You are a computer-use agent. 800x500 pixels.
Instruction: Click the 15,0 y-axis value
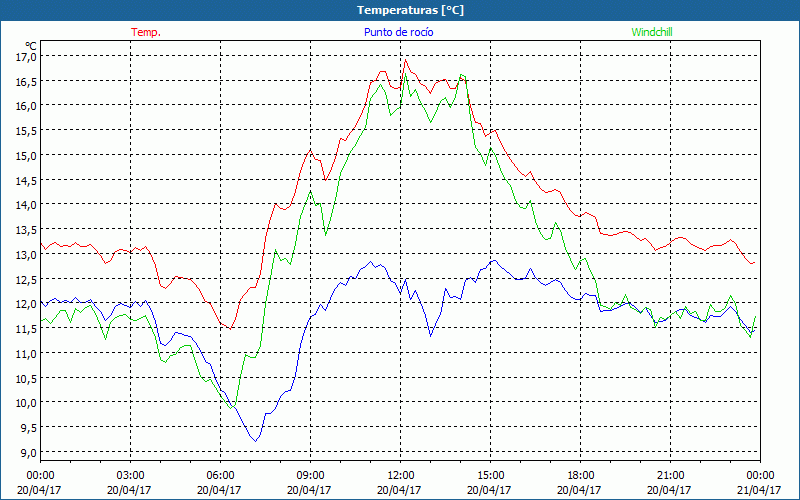27,155
